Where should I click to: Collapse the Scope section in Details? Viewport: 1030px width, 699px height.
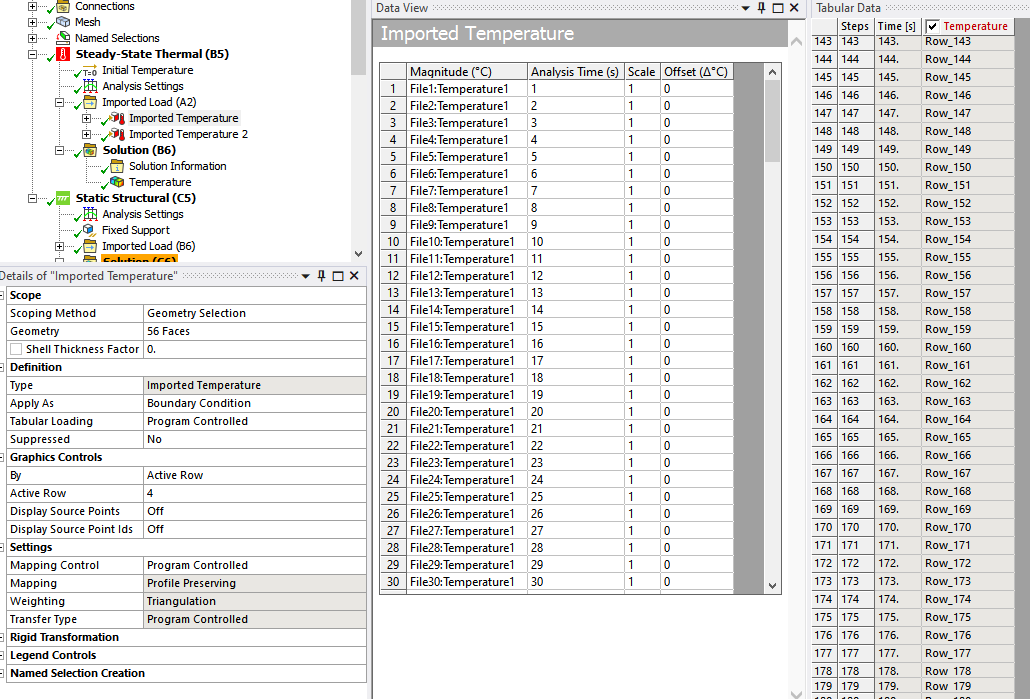2,296
